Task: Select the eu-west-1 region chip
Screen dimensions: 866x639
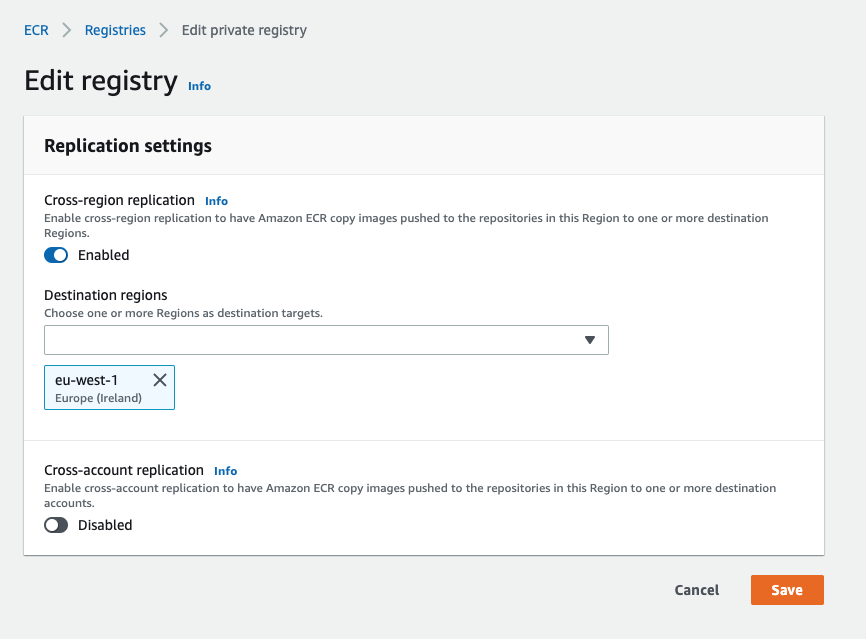Action: point(100,388)
